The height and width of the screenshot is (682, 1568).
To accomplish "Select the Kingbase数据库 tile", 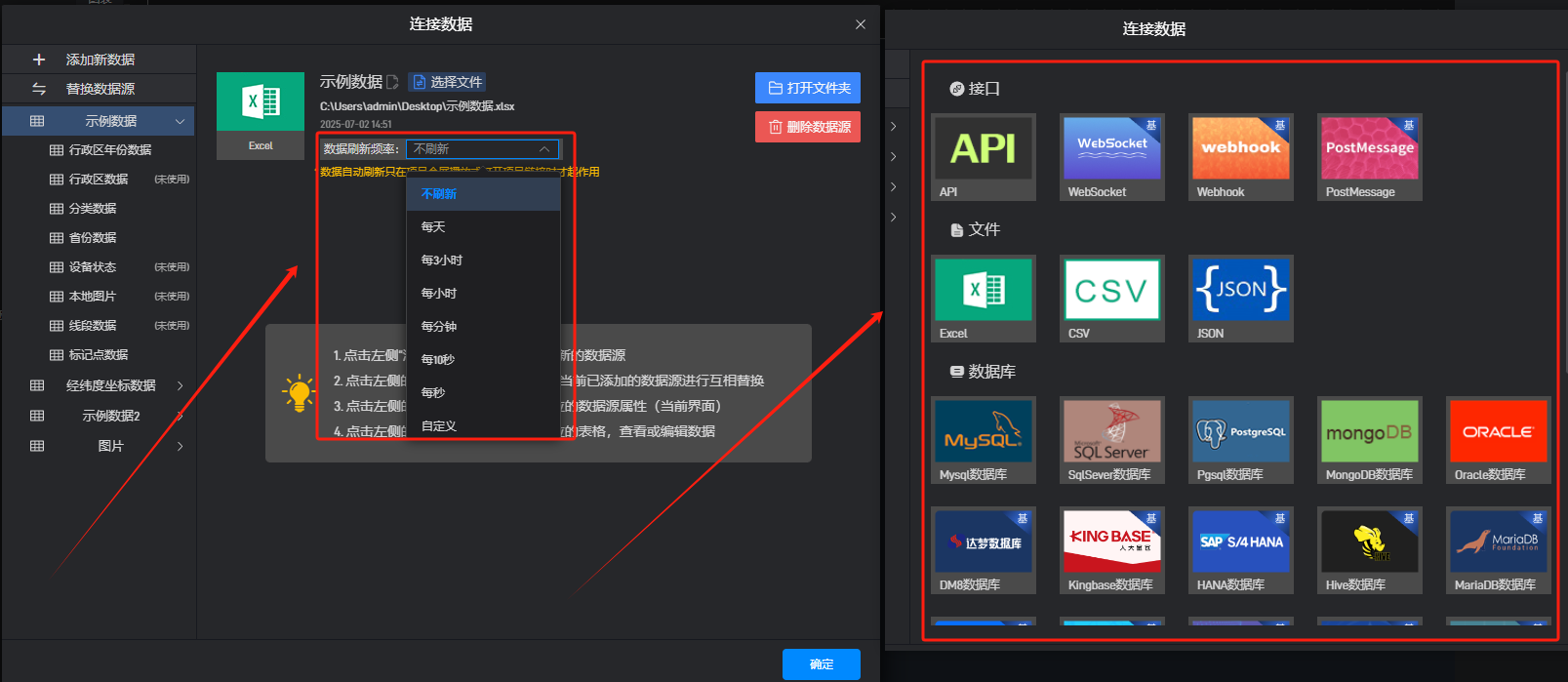I will (1112, 550).
